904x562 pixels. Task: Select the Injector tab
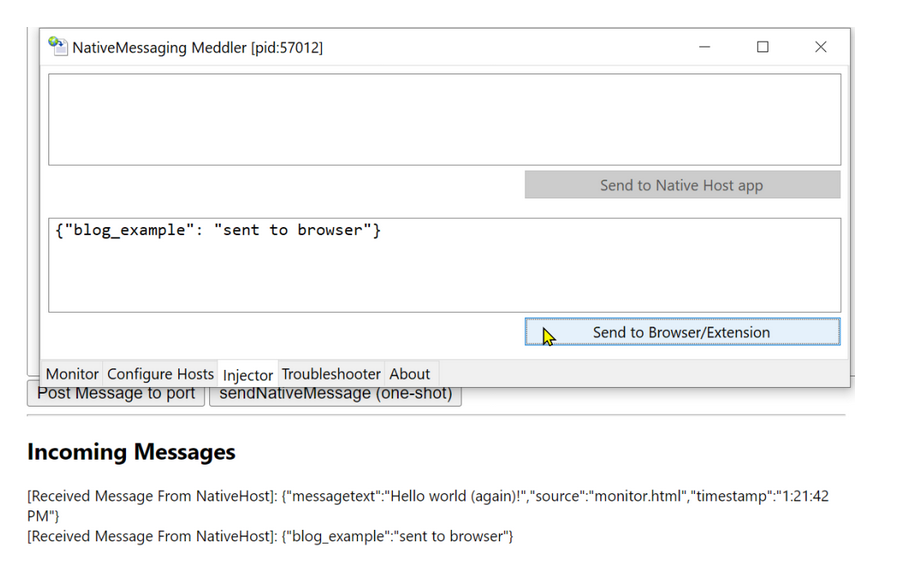point(248,375)
